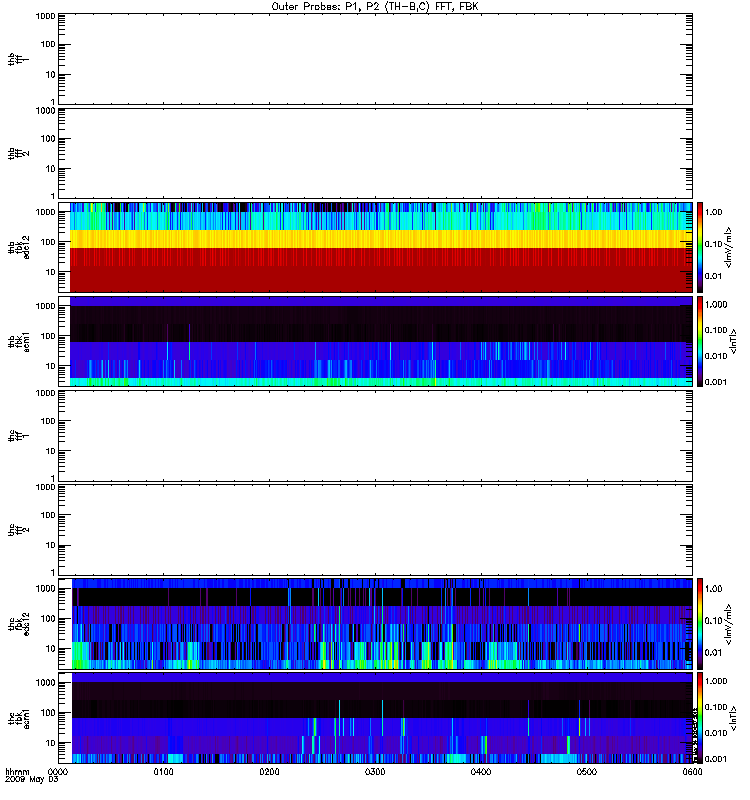
Task: Click the "2009 May 03" date label
Action: click(32, 780)
